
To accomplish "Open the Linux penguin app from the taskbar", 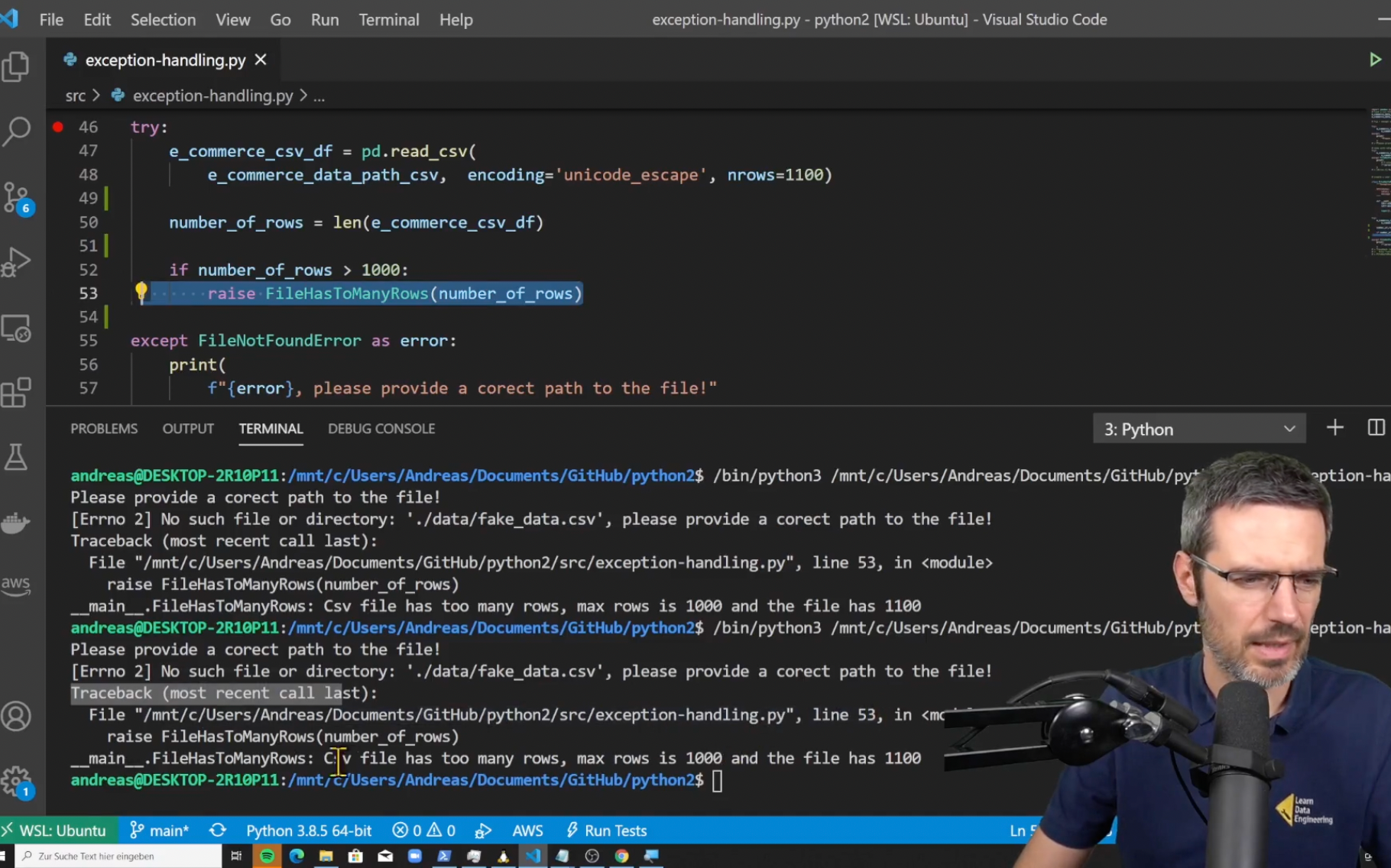I will click(x=503, y=856).
